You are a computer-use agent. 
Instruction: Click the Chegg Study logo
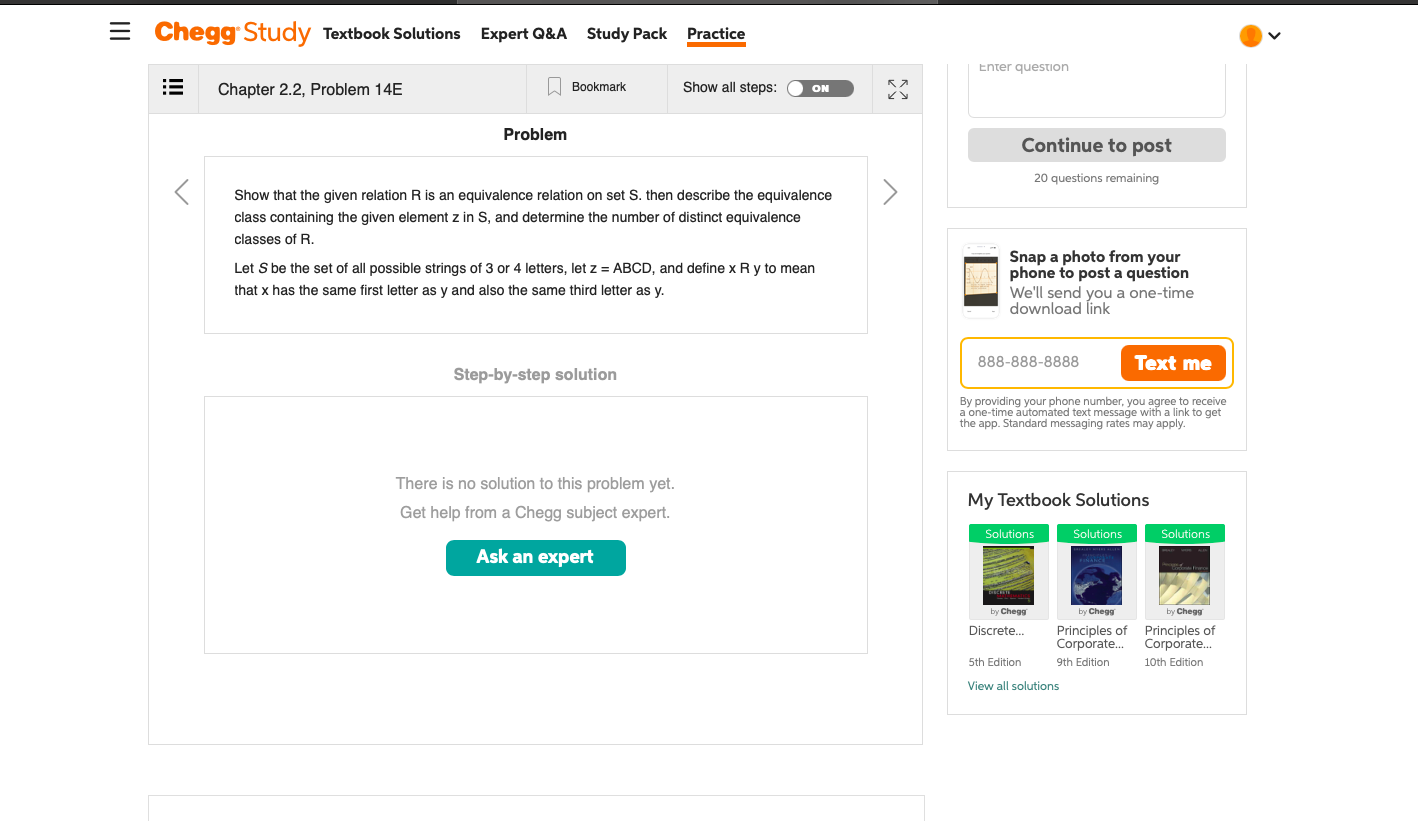232,33
